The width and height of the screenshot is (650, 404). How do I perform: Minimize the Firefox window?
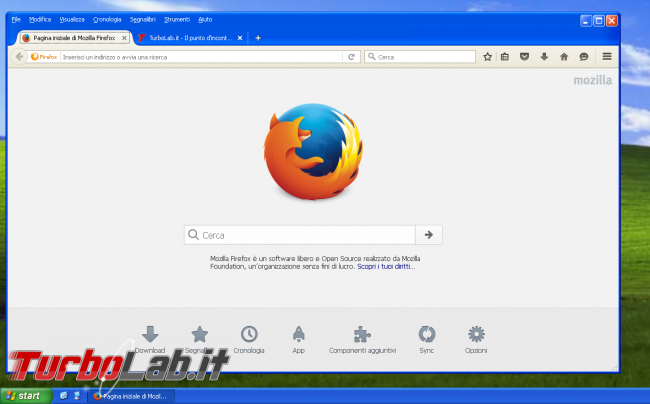pos(586,21)
